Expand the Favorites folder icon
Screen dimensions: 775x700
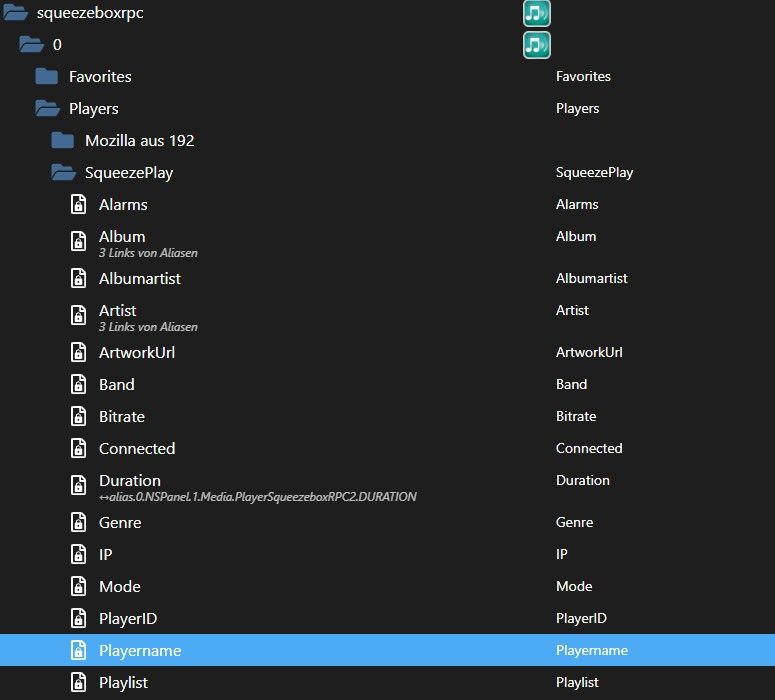47,77
